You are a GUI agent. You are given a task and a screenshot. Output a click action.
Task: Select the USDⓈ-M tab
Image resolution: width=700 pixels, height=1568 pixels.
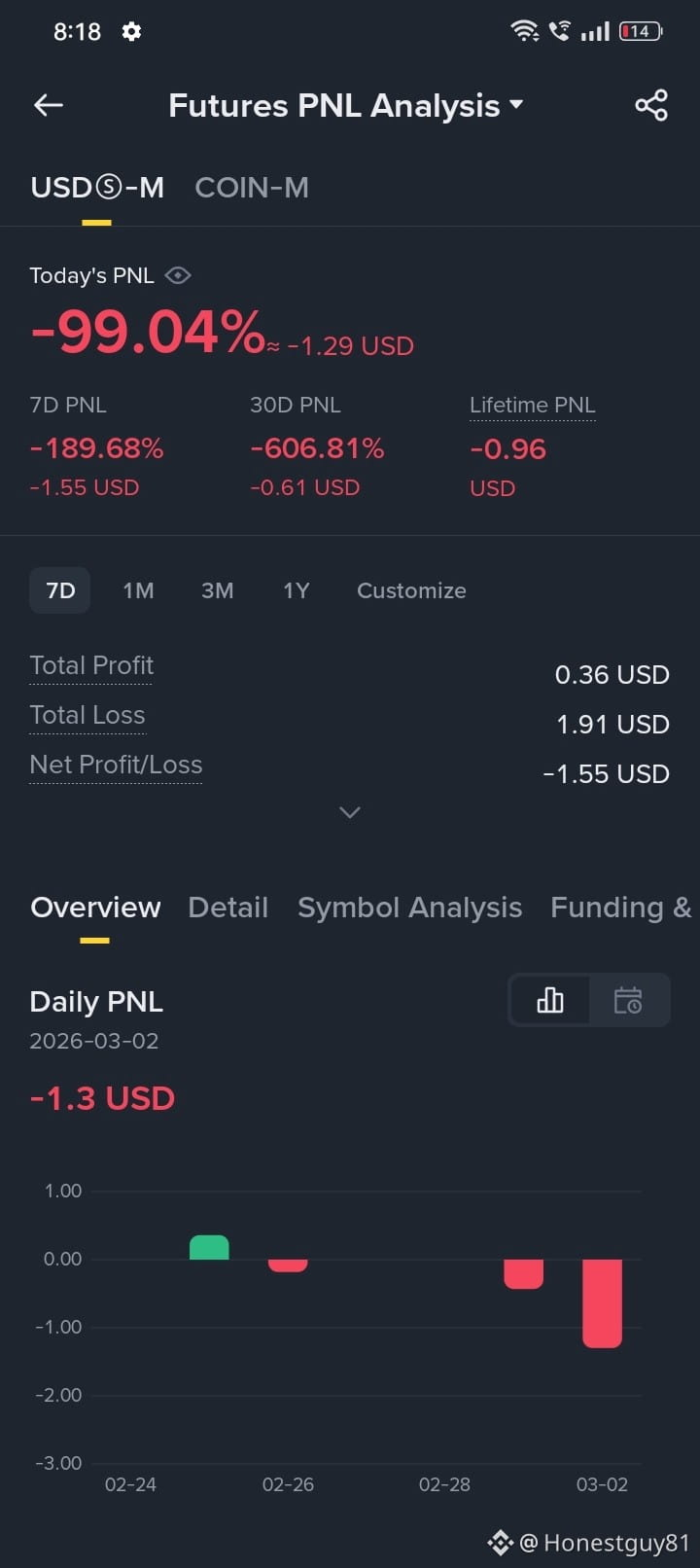pos(97,188)
